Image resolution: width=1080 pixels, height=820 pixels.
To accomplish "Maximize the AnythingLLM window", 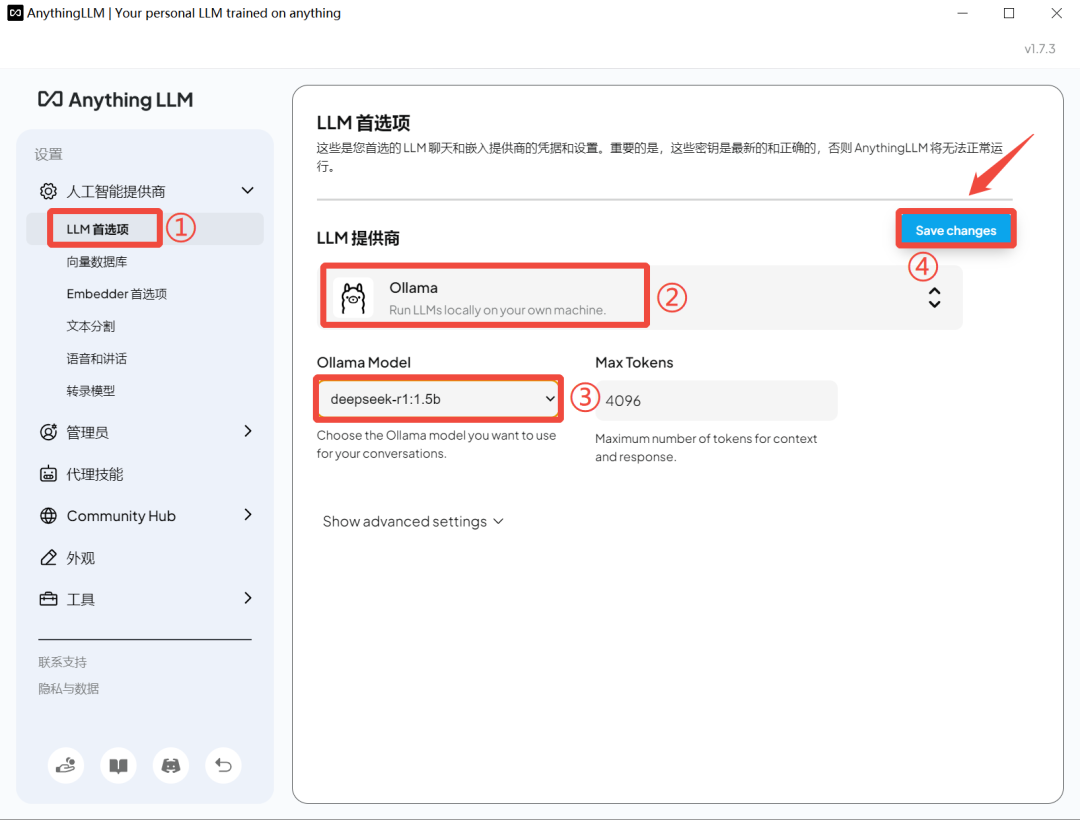I will click(x=1009, y=13).
